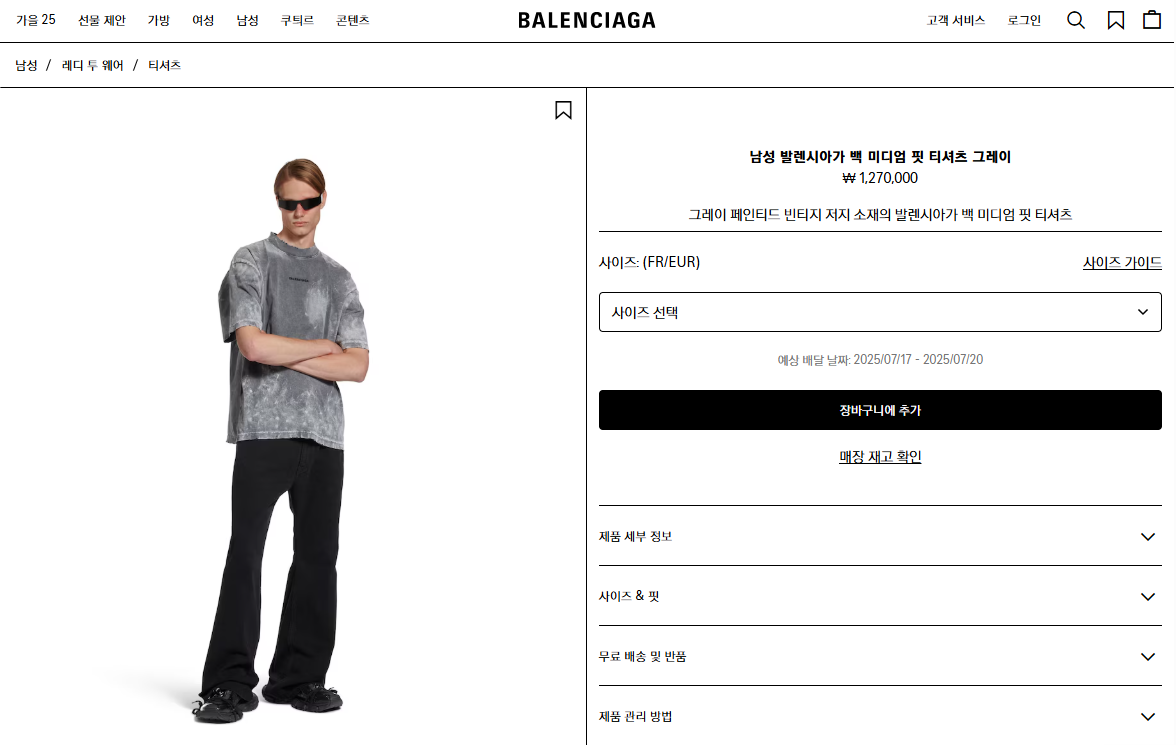1176x745 pixels.
Task: Expand the 제품 세부 정보 section
Action: tap(880, 536)
